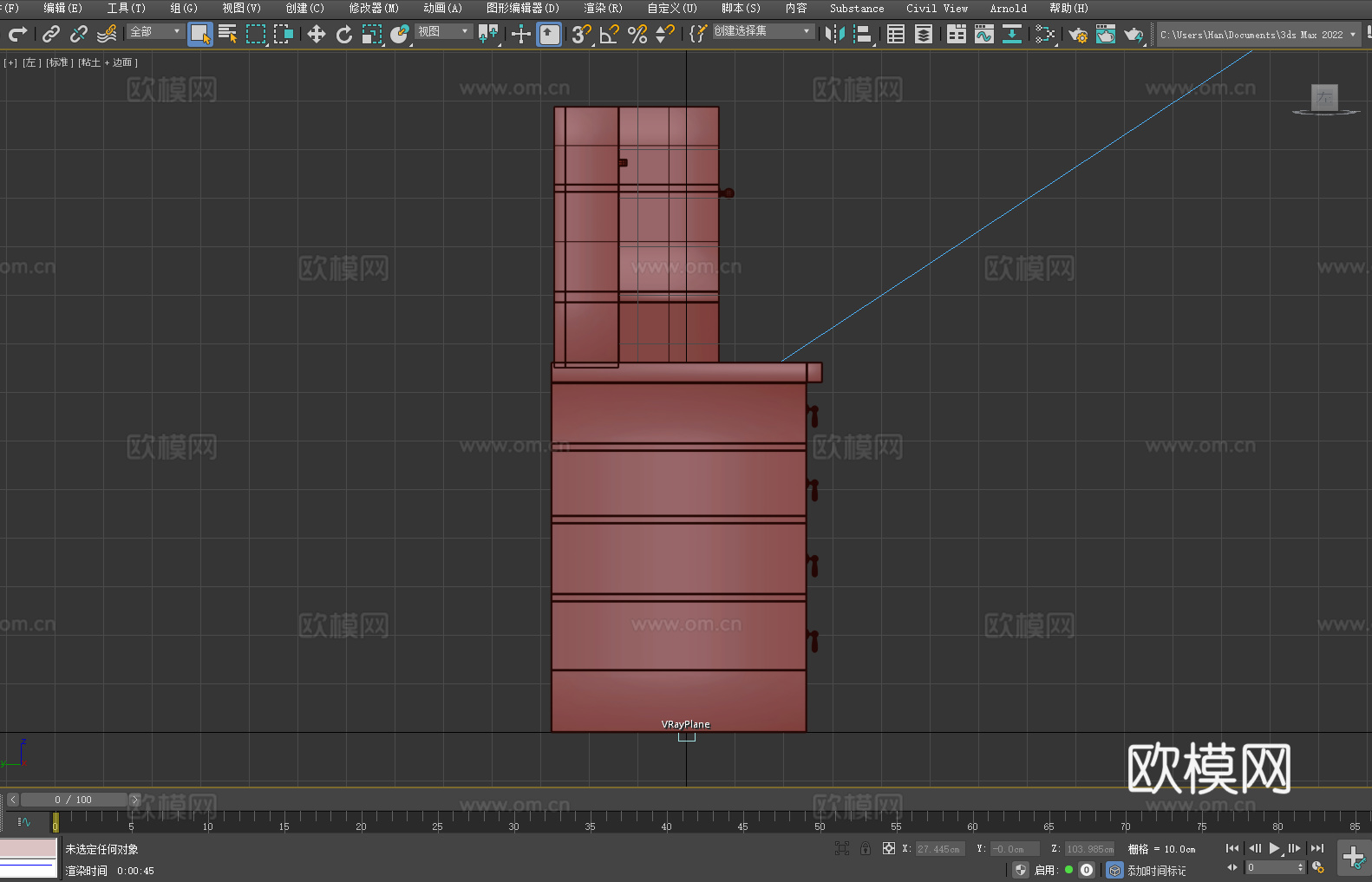The image size is (1372, 882).
Task: Toggle Absolute/Offset transform mode icon
Action: click(889, 848)
